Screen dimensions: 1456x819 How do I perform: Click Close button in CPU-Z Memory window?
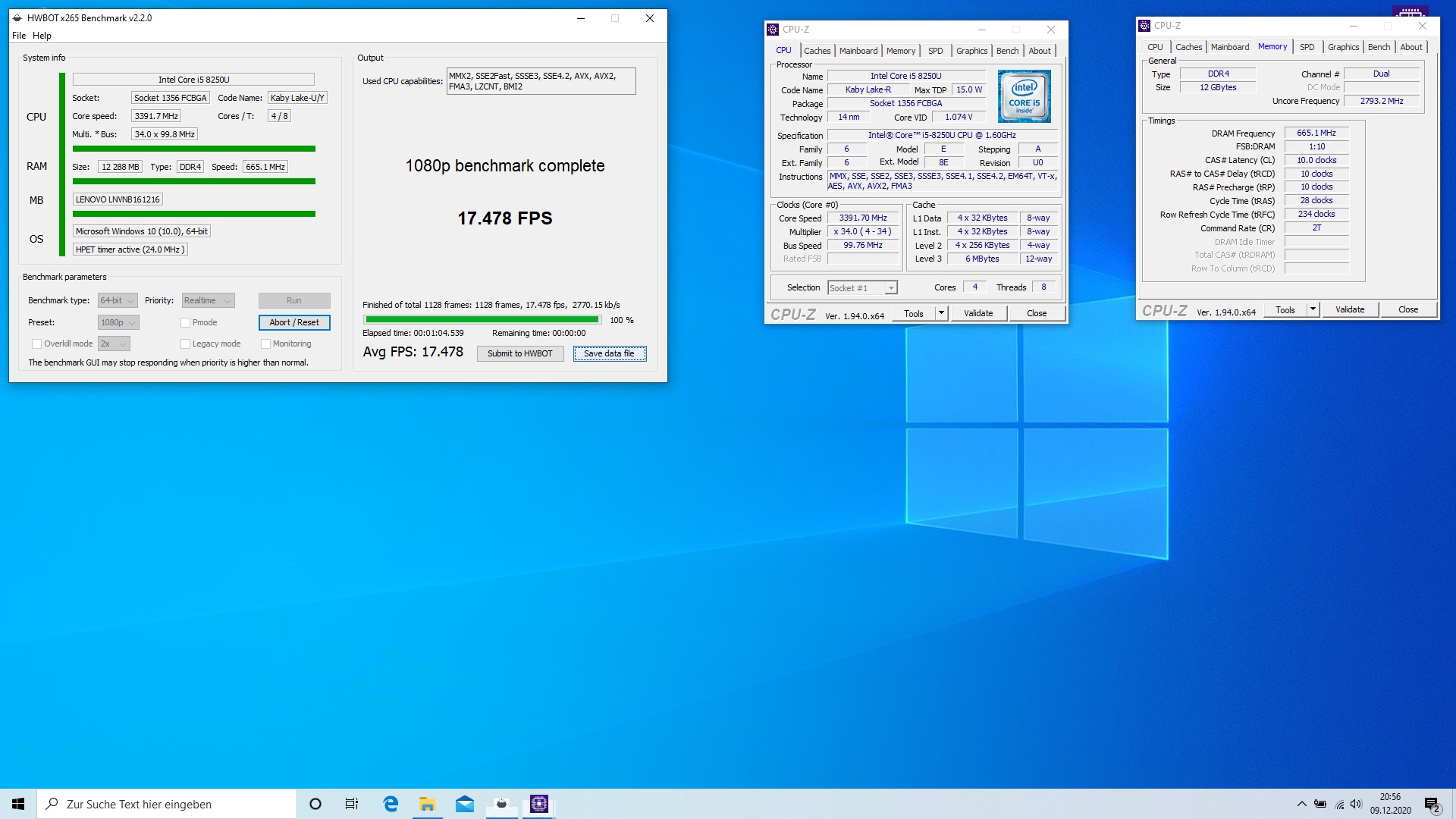(1408, 309)
